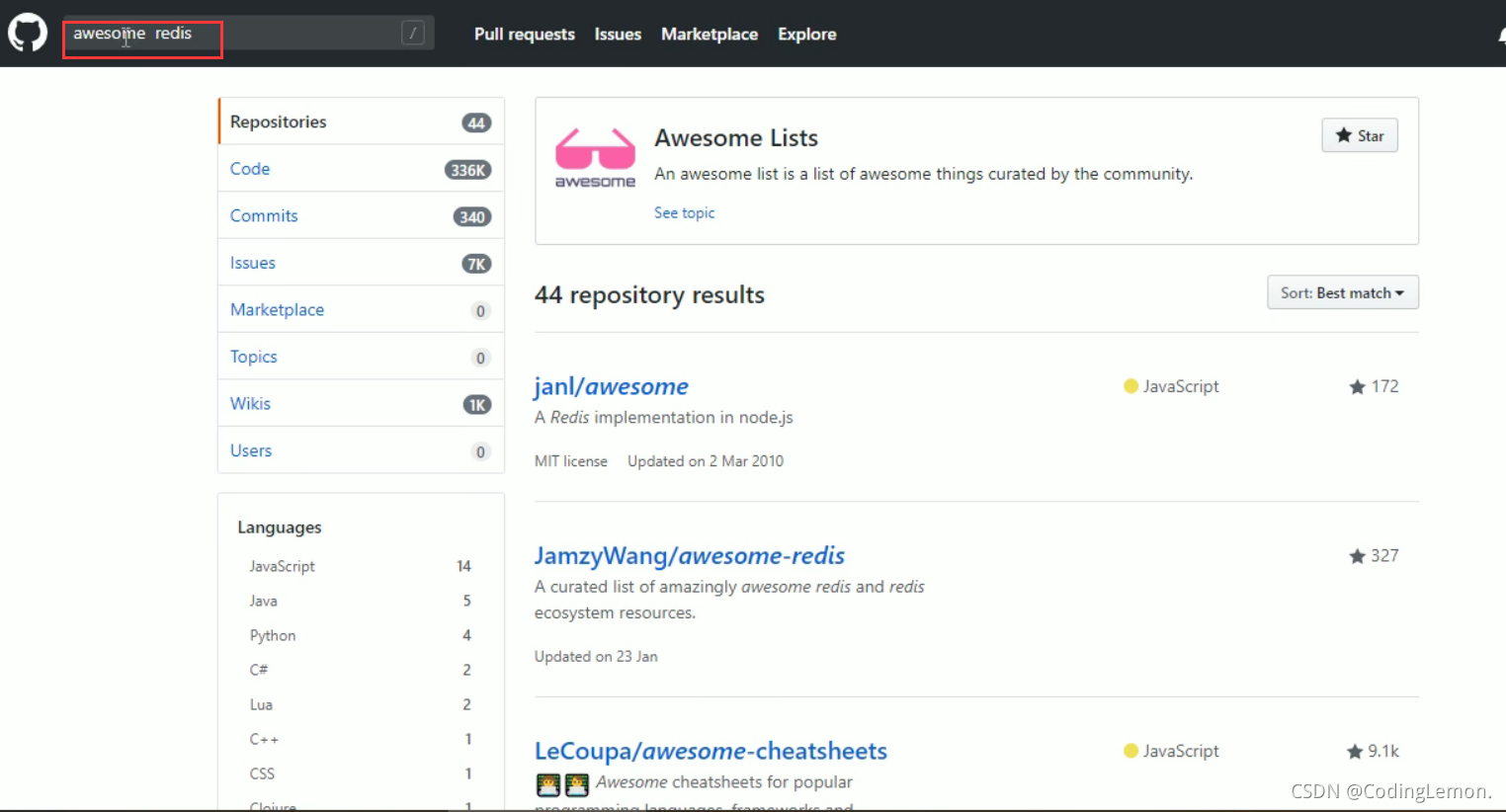
Task: Click 'Updated on 23 Jan' text
Action: [x=596, y=657]
